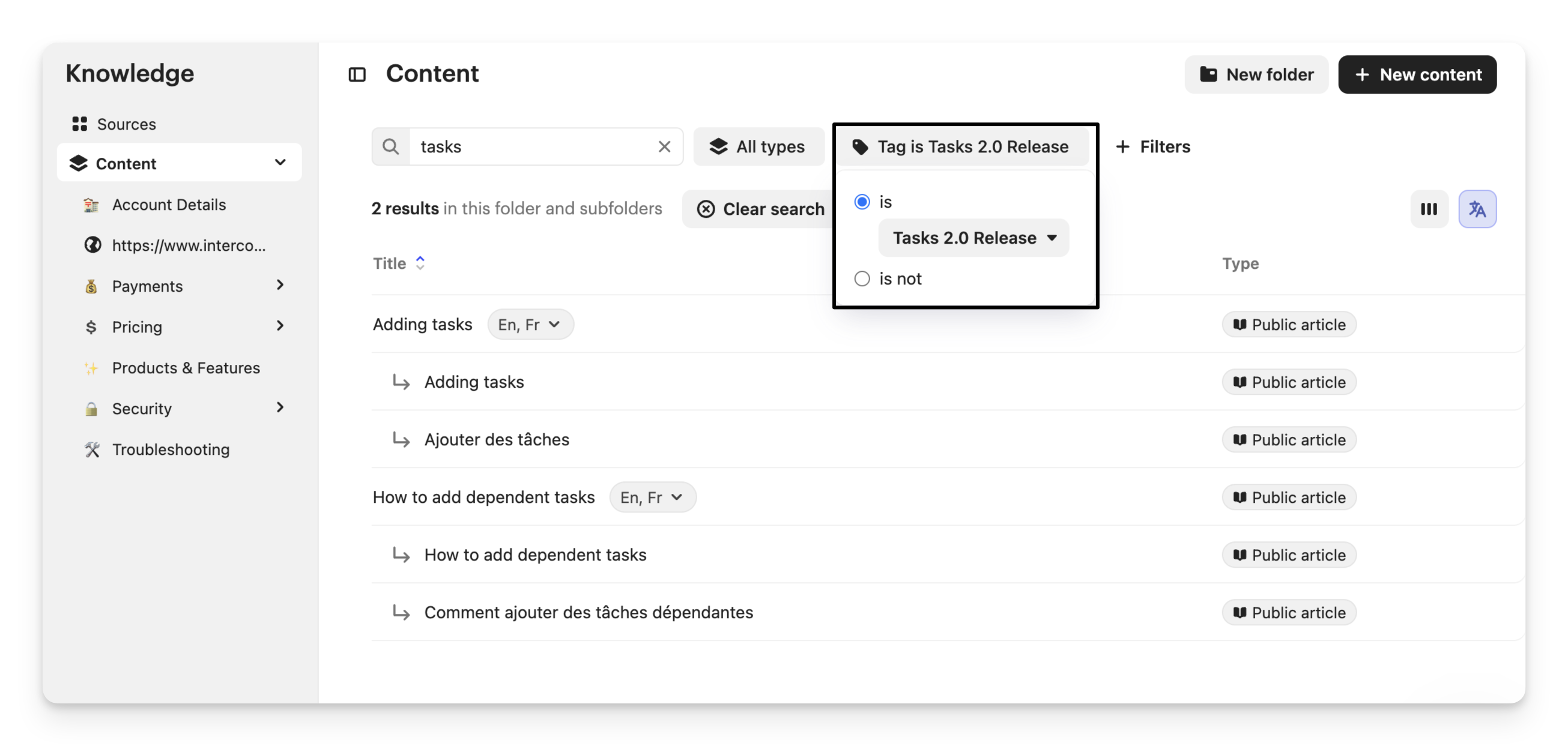Open the Ajouter des tâches article
Viewport: 1568px width, 746px height.
click(496, 439)
